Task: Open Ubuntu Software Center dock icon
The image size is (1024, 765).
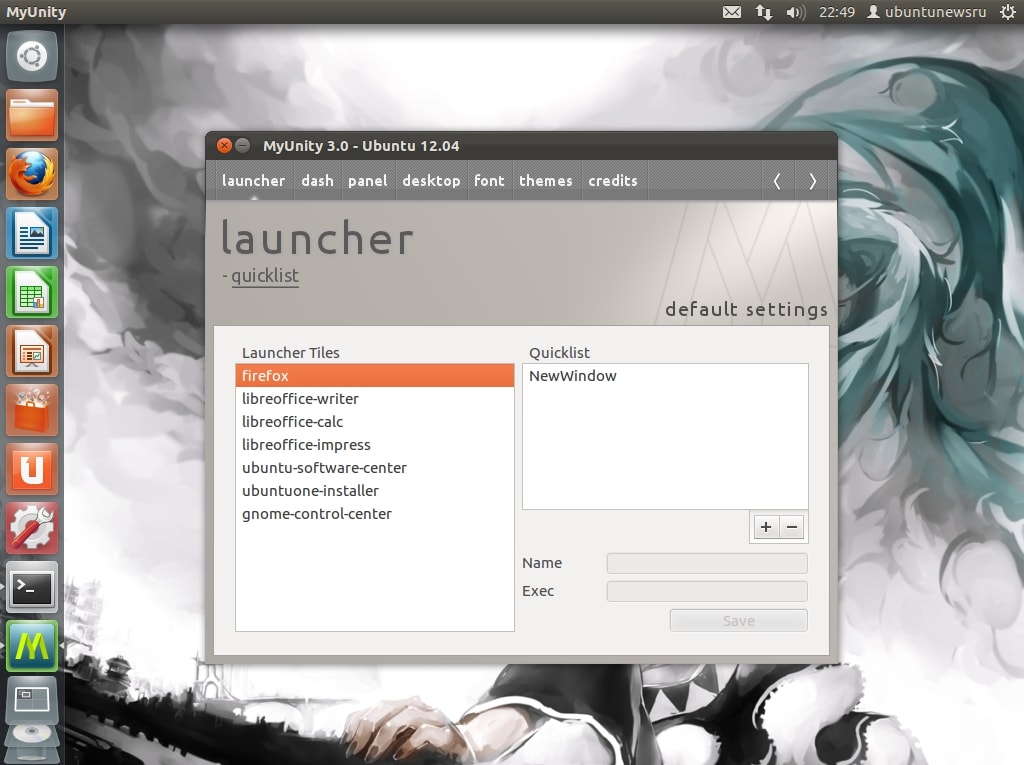Action: point(32,410)
